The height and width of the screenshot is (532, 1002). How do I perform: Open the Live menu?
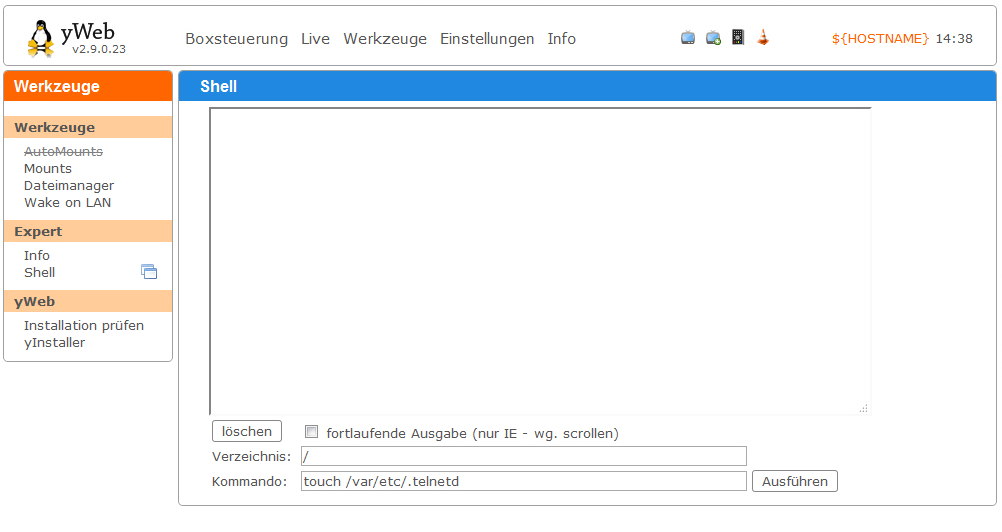click(x=315, y=39)
